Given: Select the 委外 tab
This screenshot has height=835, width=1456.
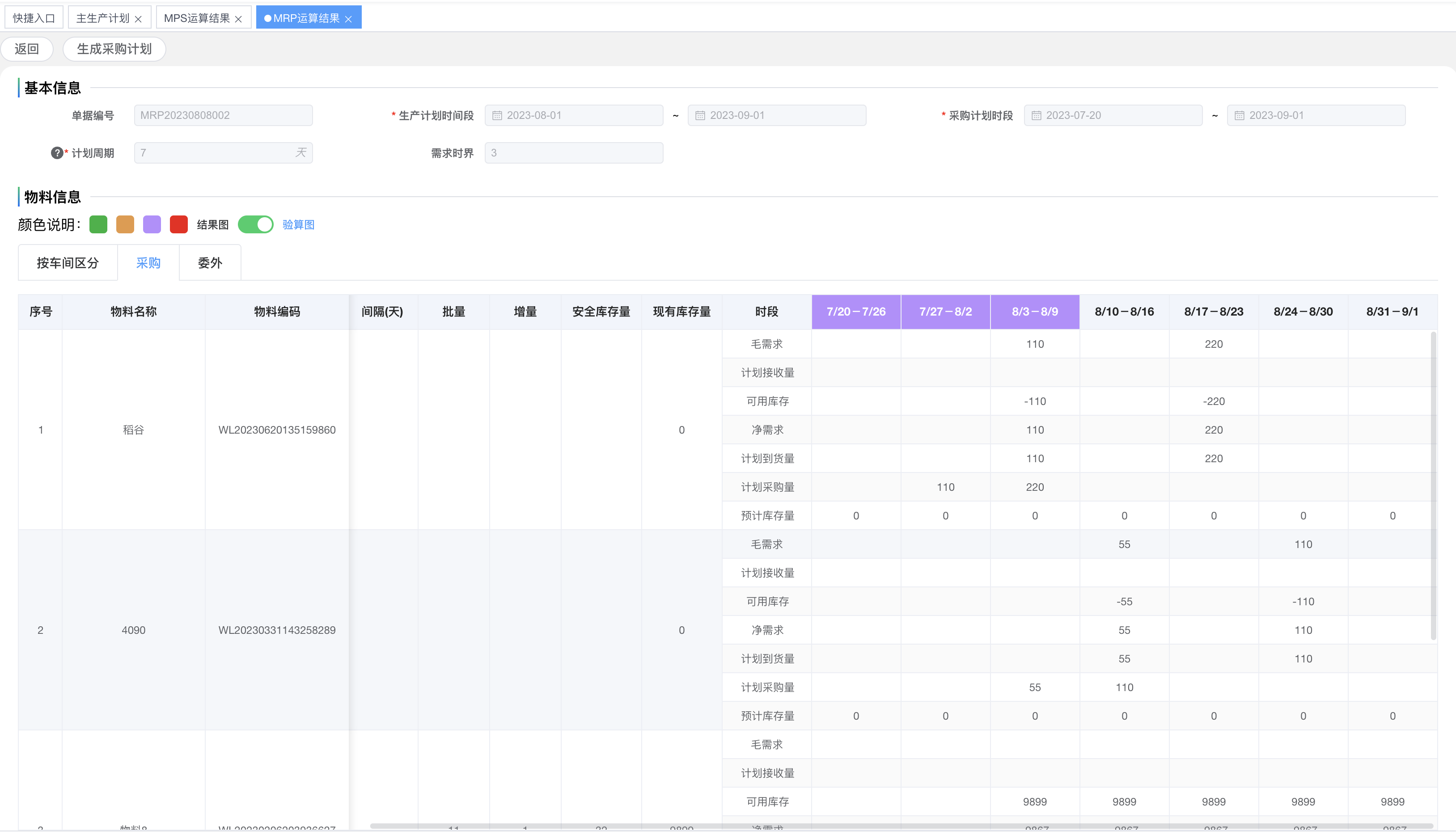Looking at the screenshot, I should pyautogui.click(x=210, y=263).
